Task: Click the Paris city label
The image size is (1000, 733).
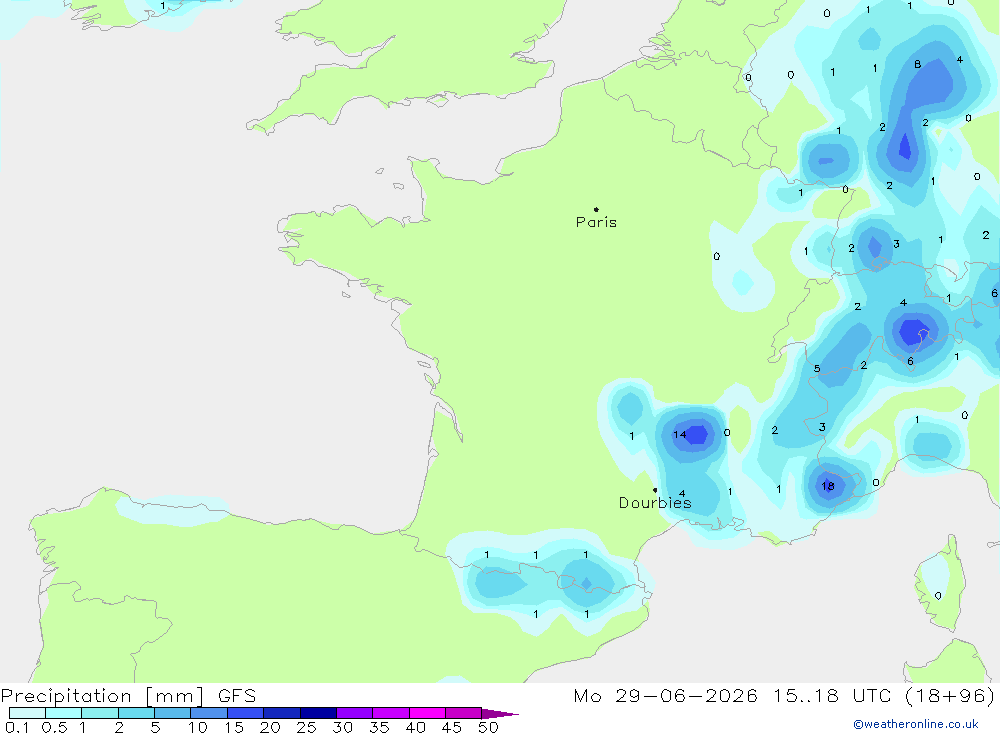Action: pos(596,222)
